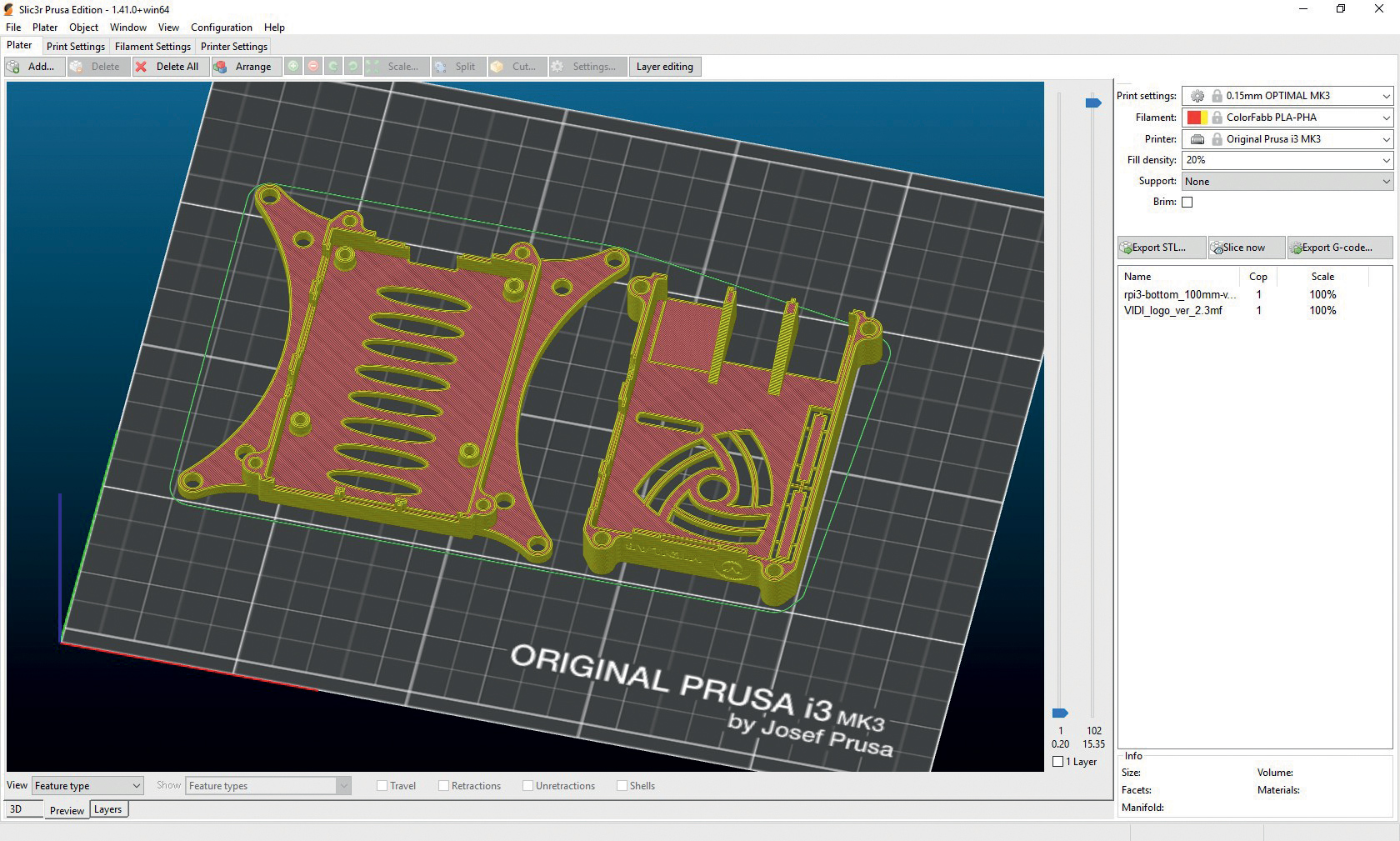Click the Slic3r logo in title bar
1400x841 pixels.
pos(9,10)
